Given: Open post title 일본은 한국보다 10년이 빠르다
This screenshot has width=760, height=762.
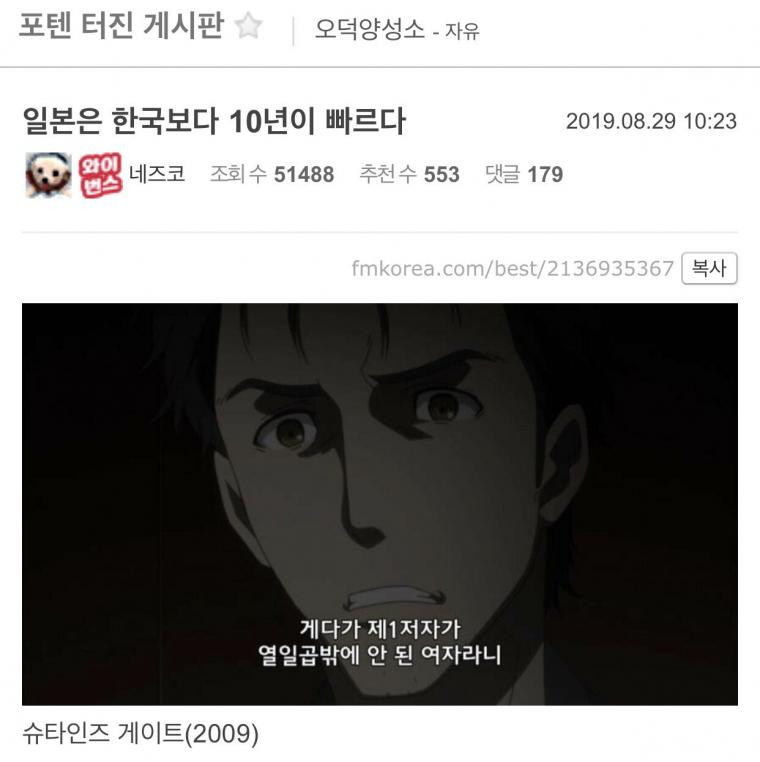Looking at the screenshot, I should [214, 121].
